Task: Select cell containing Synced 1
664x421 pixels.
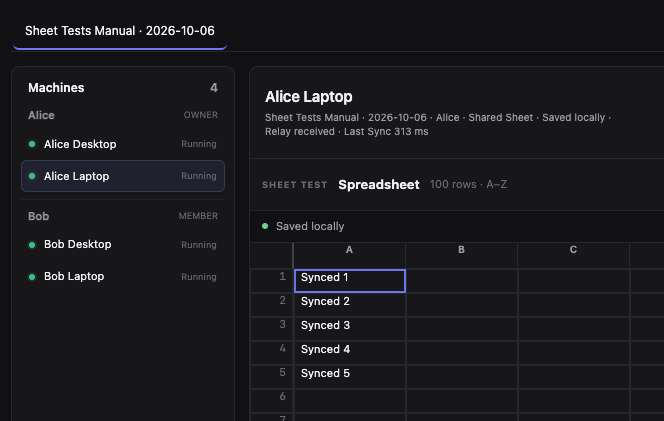Action: 350,280
